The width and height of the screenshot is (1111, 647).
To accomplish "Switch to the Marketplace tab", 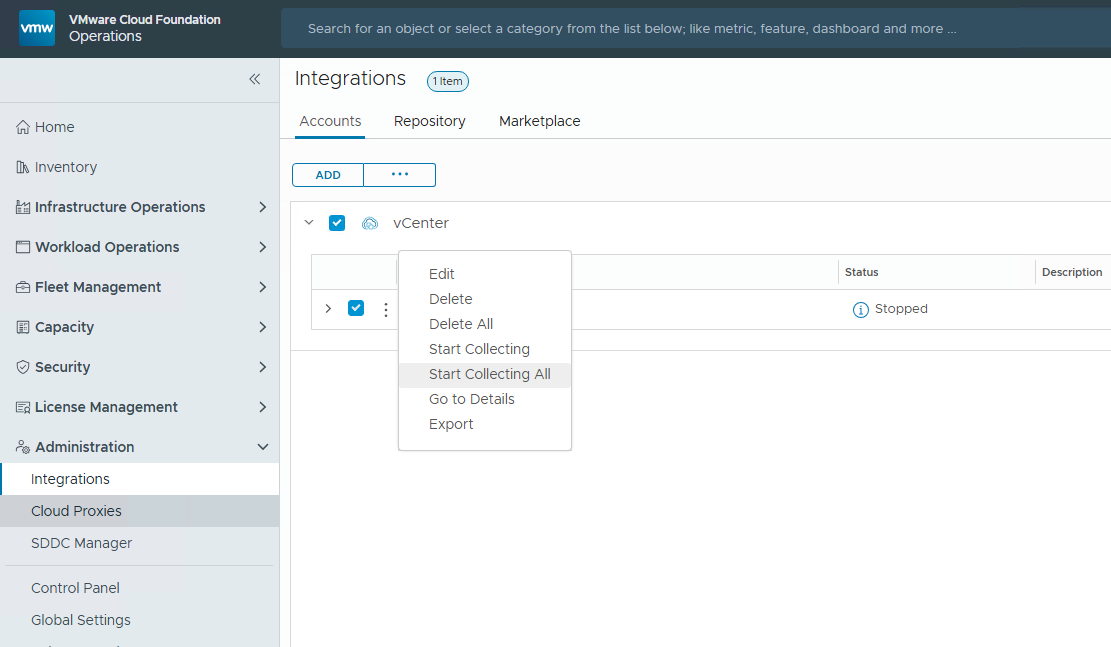I will click(539, 121).
